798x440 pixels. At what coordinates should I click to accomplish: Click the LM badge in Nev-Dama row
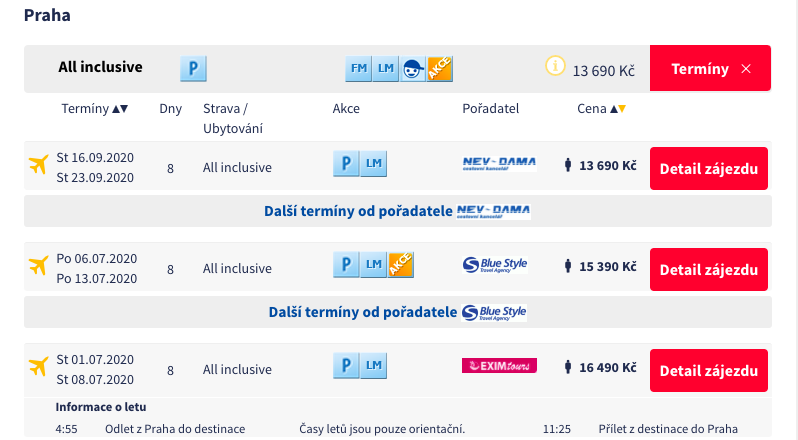[374, 165]
